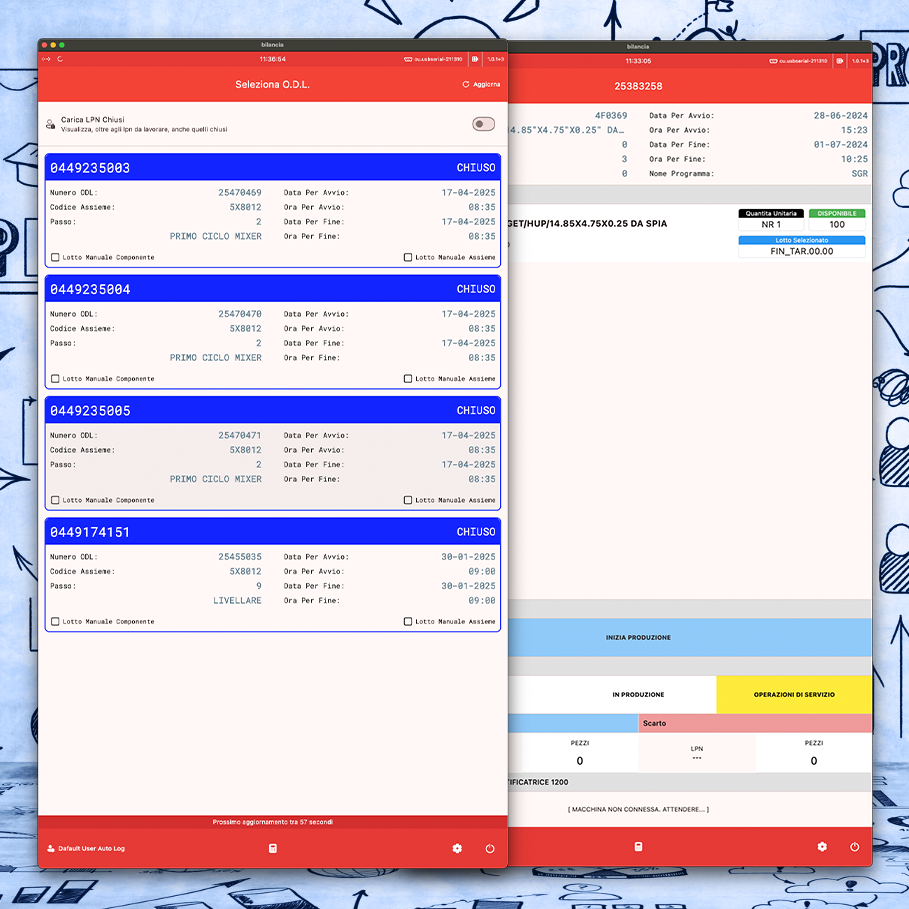909x909 pixels.
Task: Click the Prossimo aggiornamento countdown bar
Action: [272, 822]
